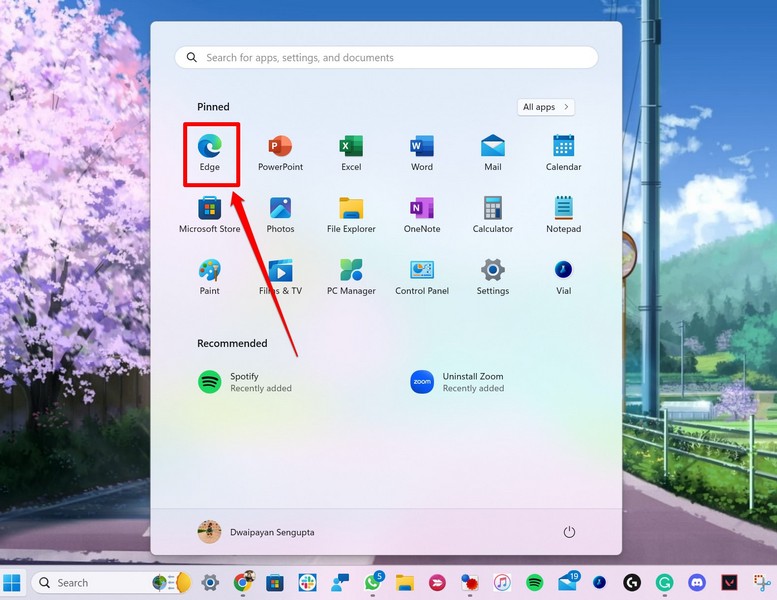The width and height of the screenshot is (777, 600).
Task: Click the power button in Start menu
Action: (x=569, y=532)
